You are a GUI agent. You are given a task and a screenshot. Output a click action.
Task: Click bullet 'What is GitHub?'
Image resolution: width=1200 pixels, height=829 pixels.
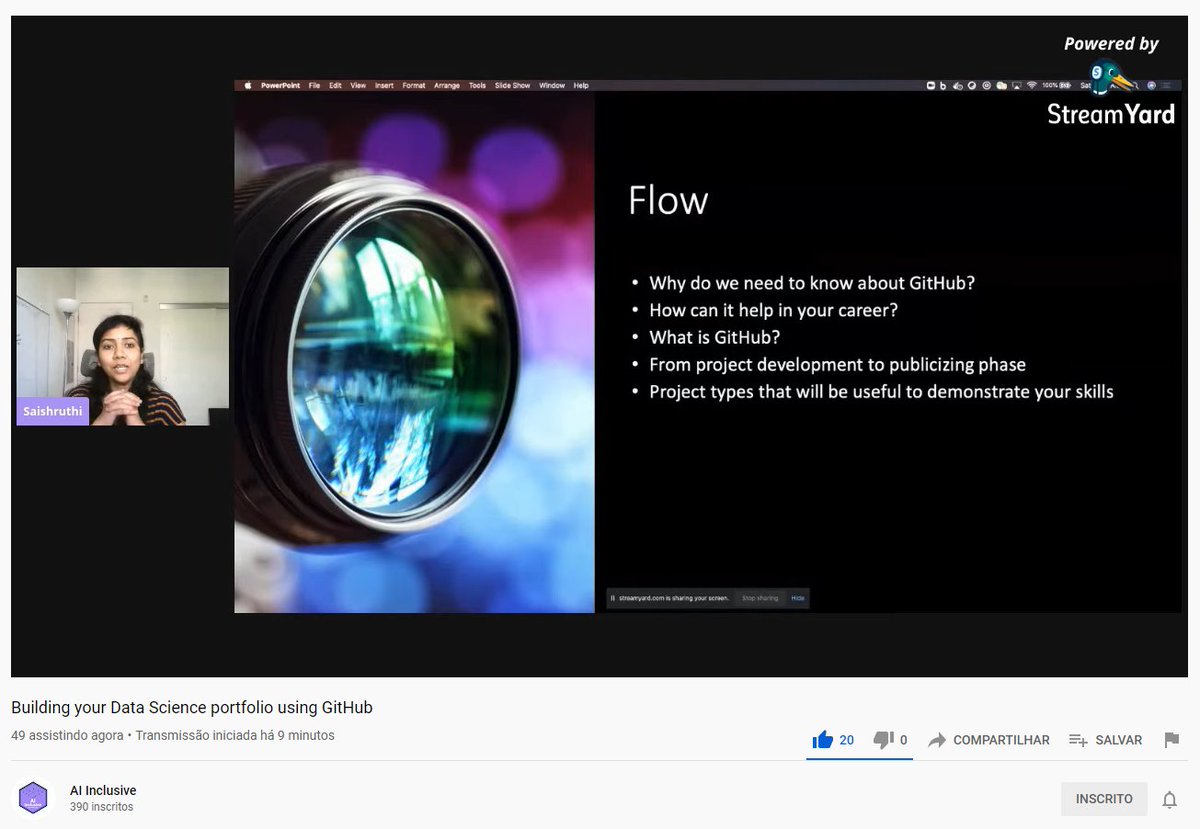pos(714,337)
